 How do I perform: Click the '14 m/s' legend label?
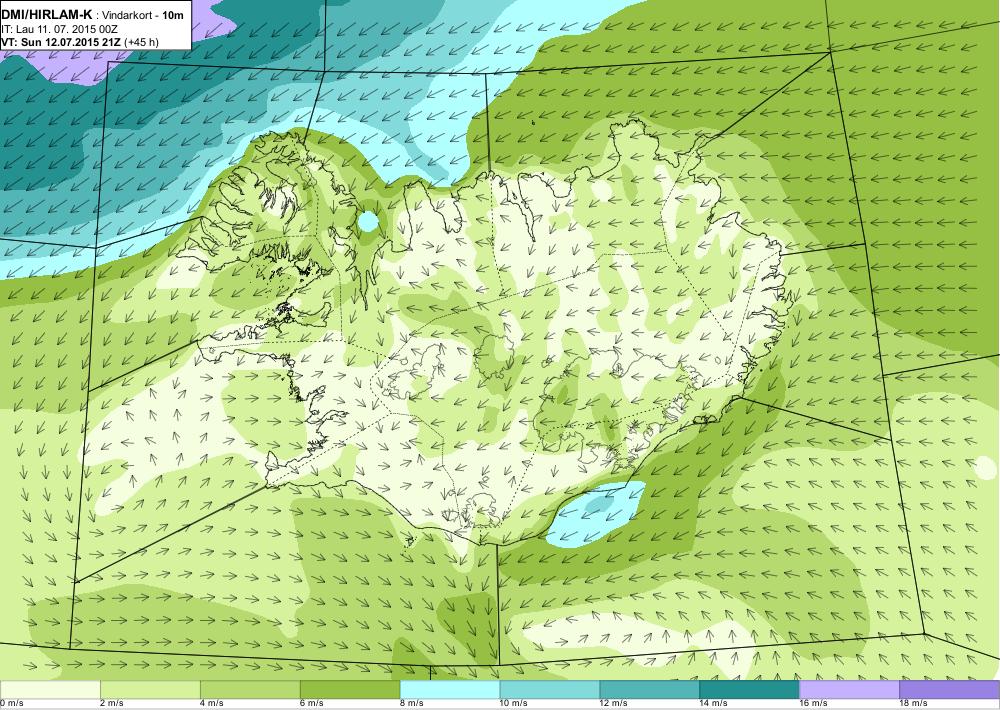click(x=714, y=704)
